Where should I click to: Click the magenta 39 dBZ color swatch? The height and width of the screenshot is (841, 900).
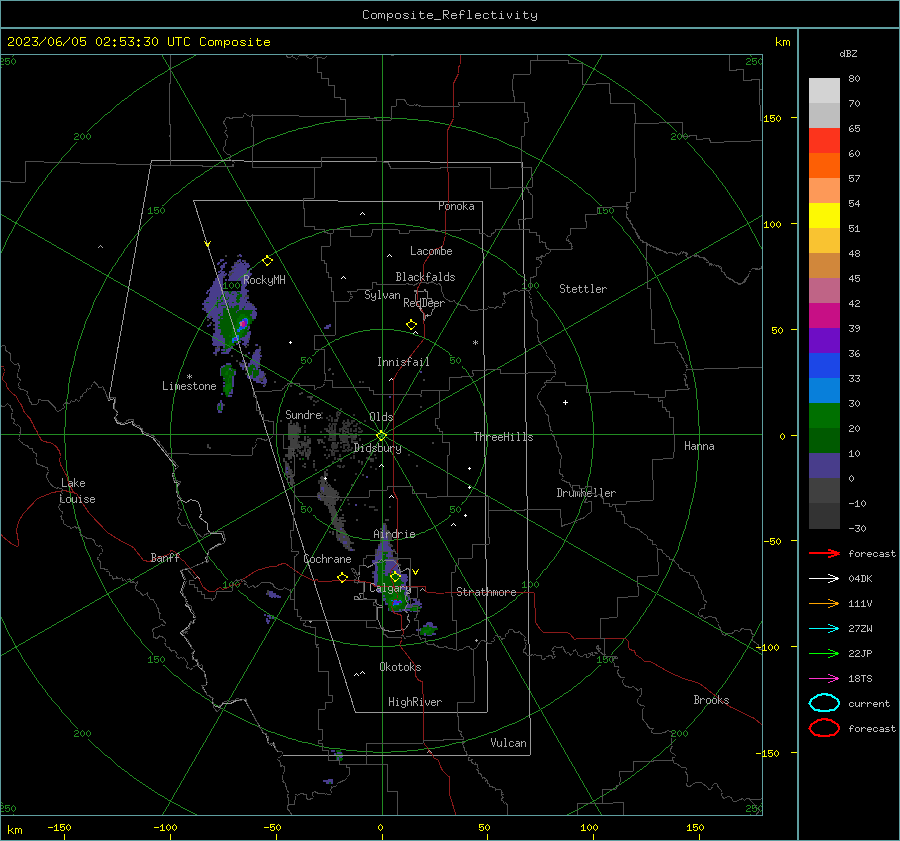[824, 315]
